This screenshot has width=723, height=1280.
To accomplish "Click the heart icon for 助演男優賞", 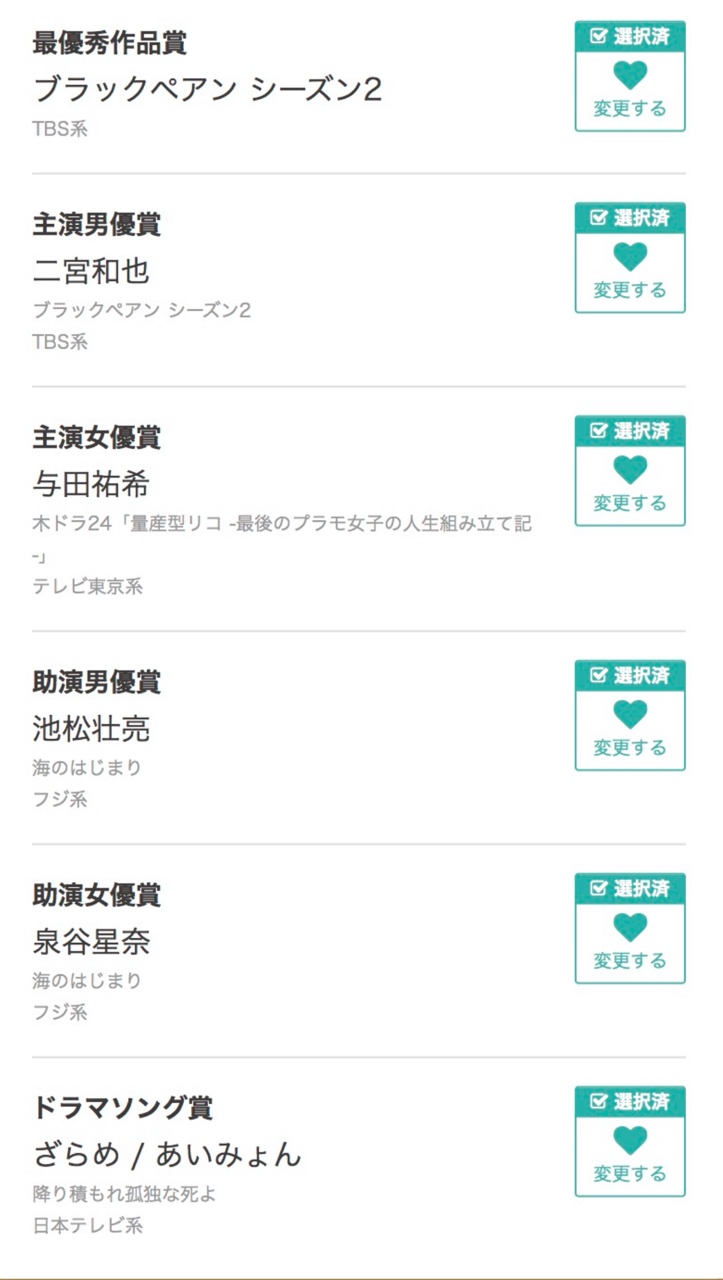I will point(630,714).
